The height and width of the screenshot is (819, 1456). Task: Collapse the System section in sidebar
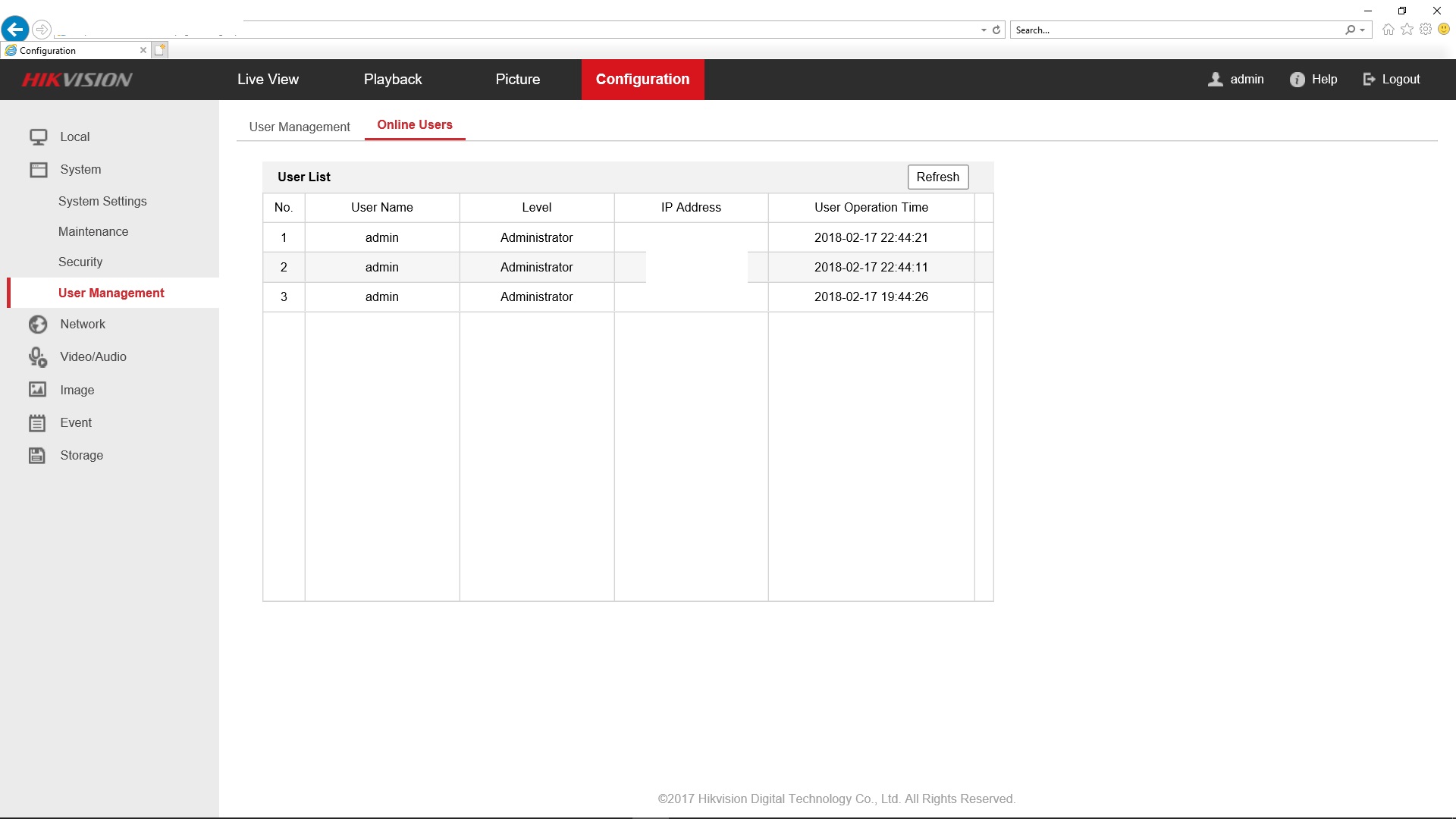tap(80, 170)
